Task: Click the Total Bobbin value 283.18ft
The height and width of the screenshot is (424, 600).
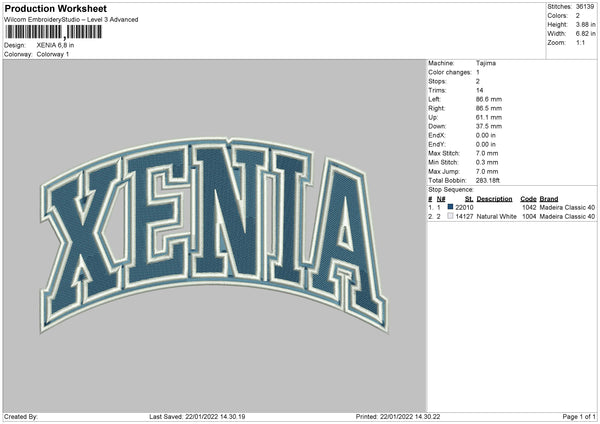Action: 488,181
